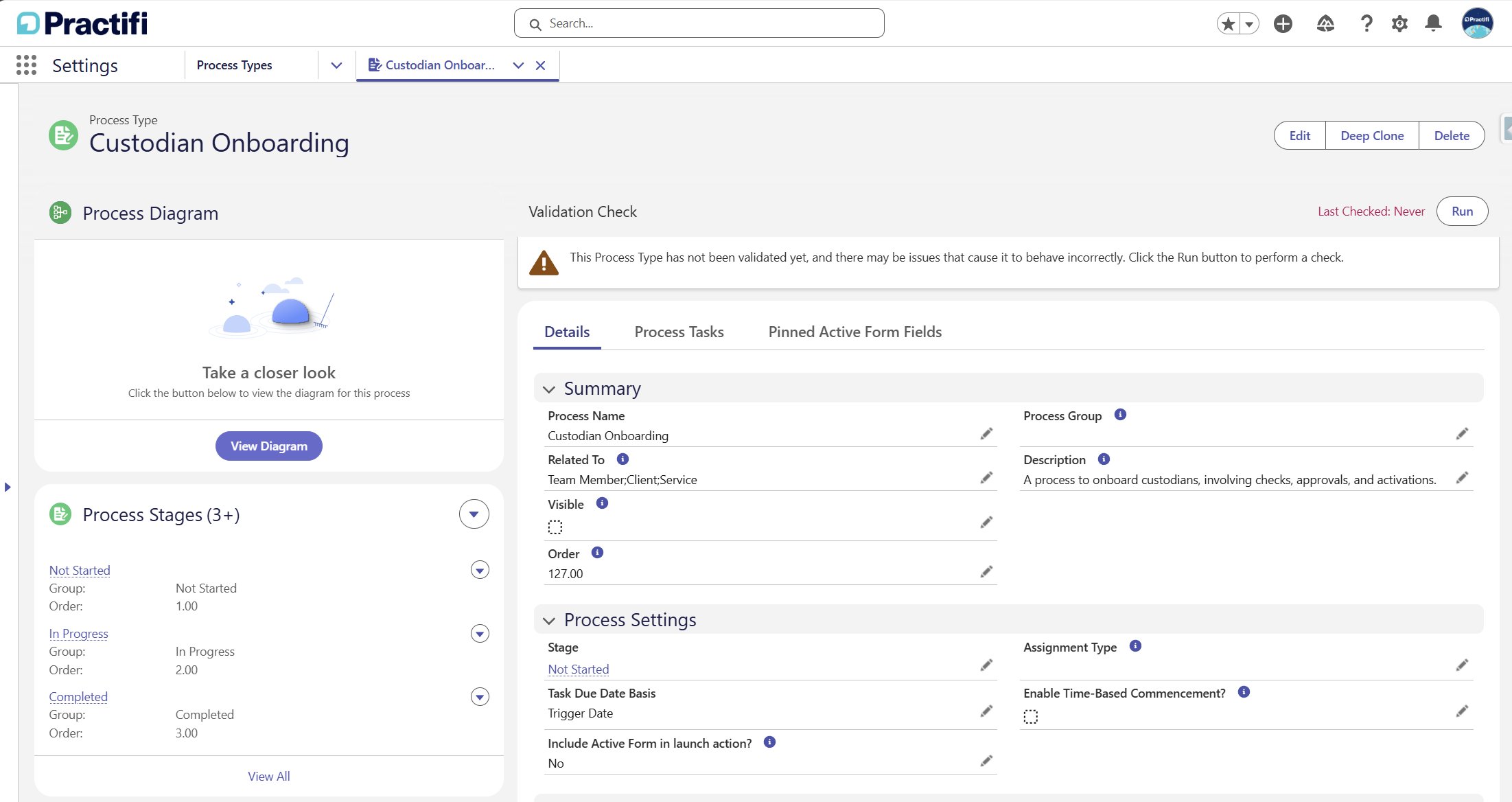Open In Progress stage row actions
This screenshot has height=802, width=1512.
coord(480,634)
